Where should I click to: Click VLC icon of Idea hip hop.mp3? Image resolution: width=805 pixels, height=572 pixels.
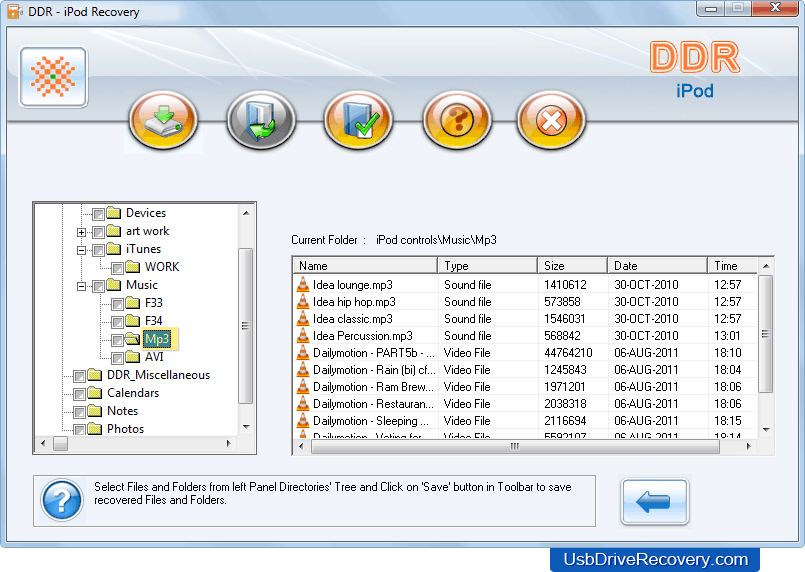pyautogui.click(x=303, y=301)
